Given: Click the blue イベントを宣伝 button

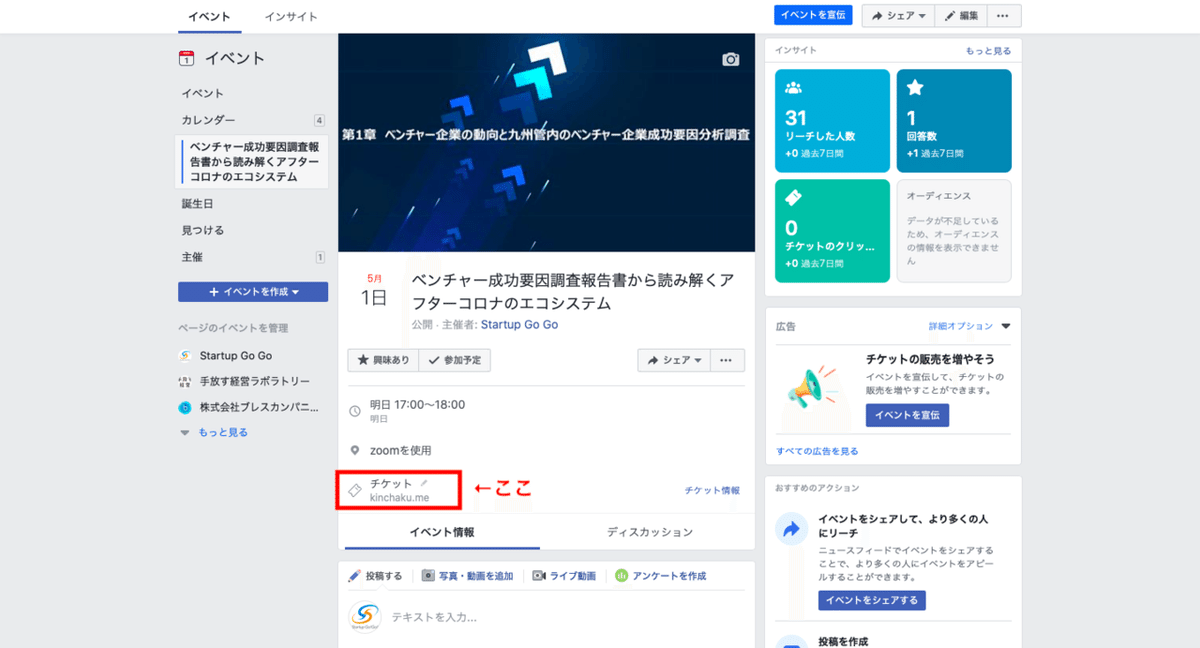Looking at the screenshot, I should coord(813,15).
